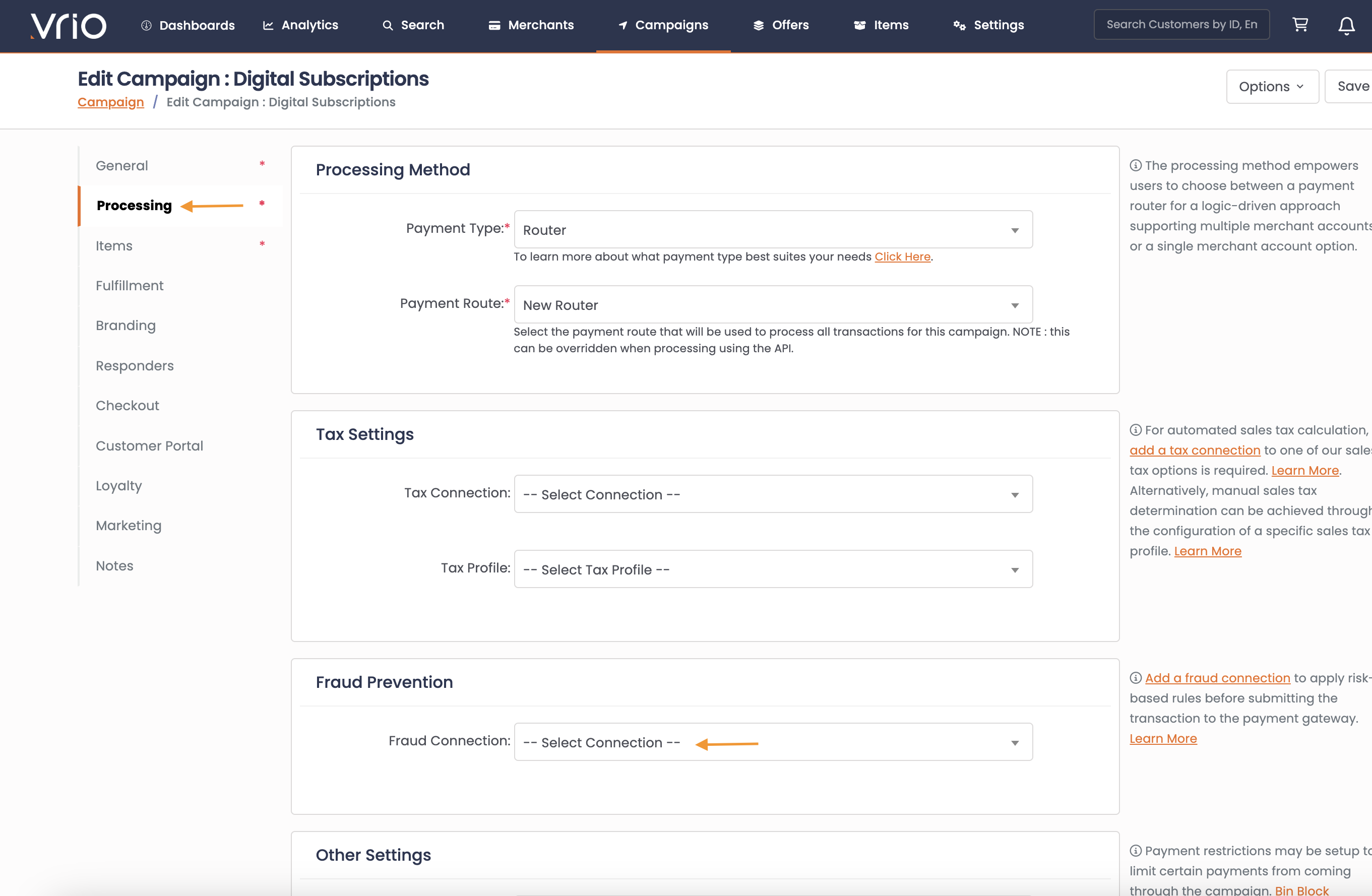The image size is (1372, 896).
Task: Open the Dashboards menu
Action: click(x=188, y=25)
